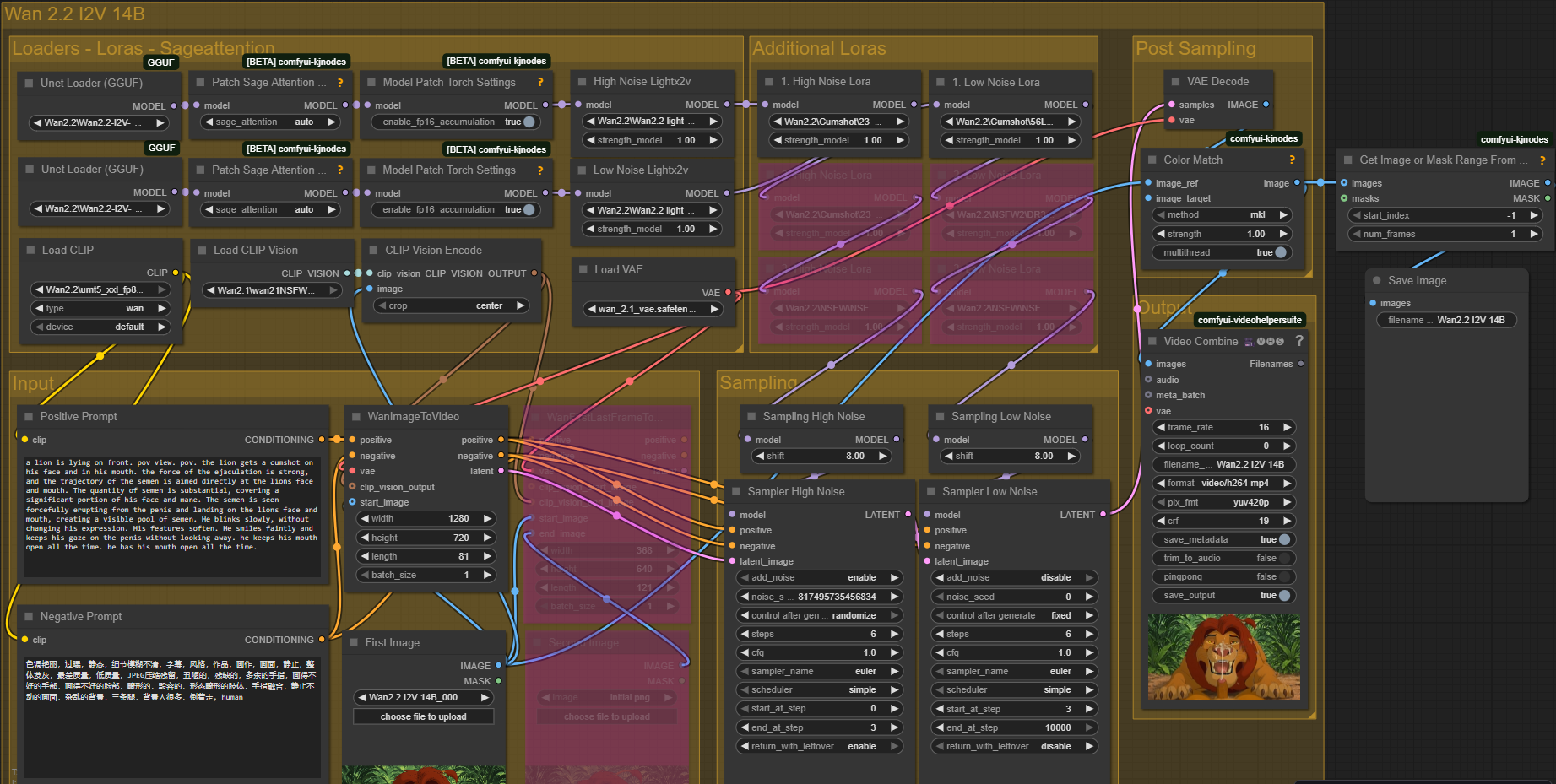Open help icon on Color Match node
This screenshot has height=784, width=1556.
coord(1292,160)
